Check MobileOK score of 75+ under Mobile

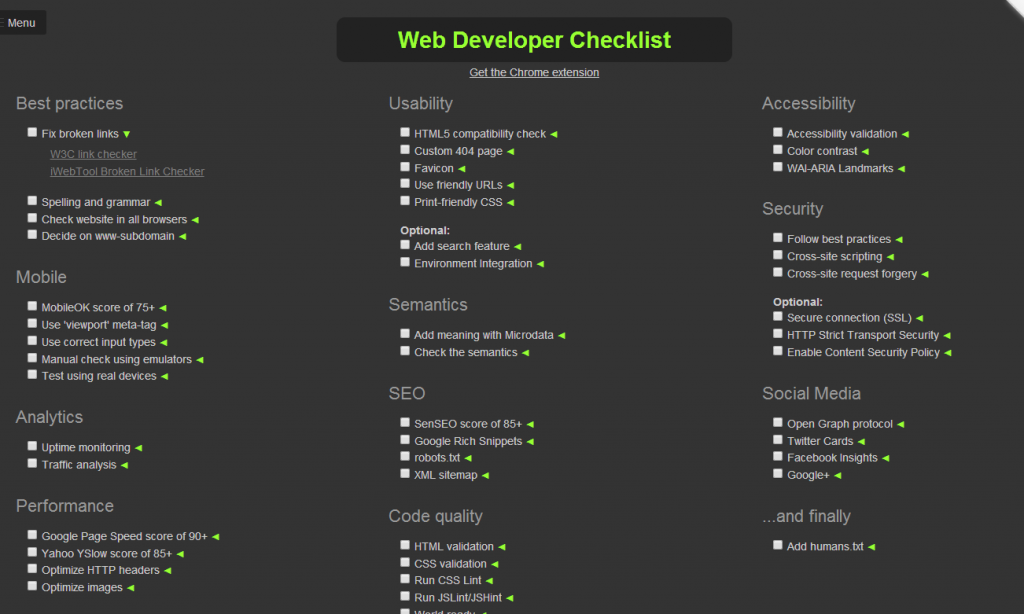coord(32,306)
